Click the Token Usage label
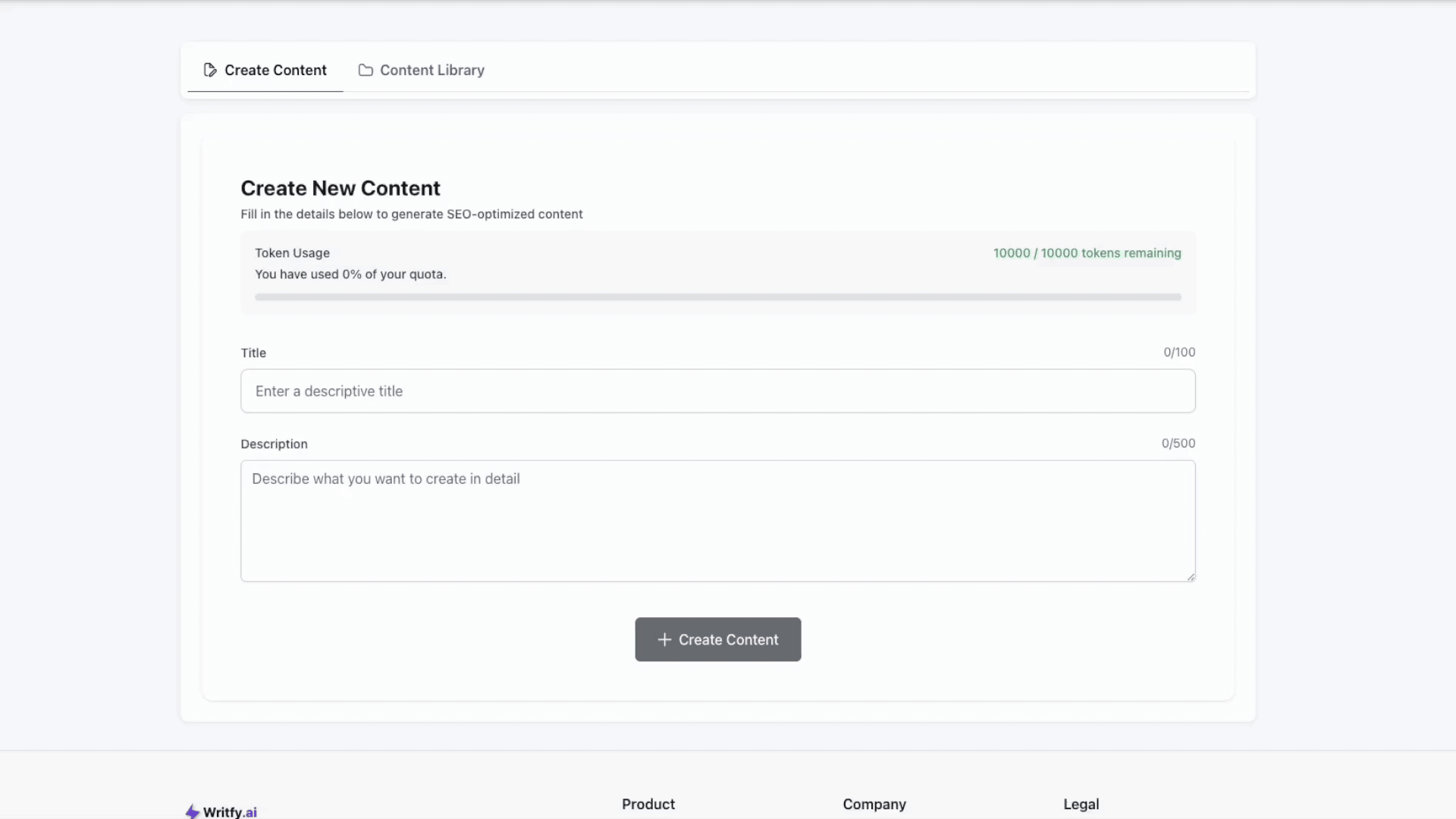The image size is (1456, 819). tap(292, 253)
